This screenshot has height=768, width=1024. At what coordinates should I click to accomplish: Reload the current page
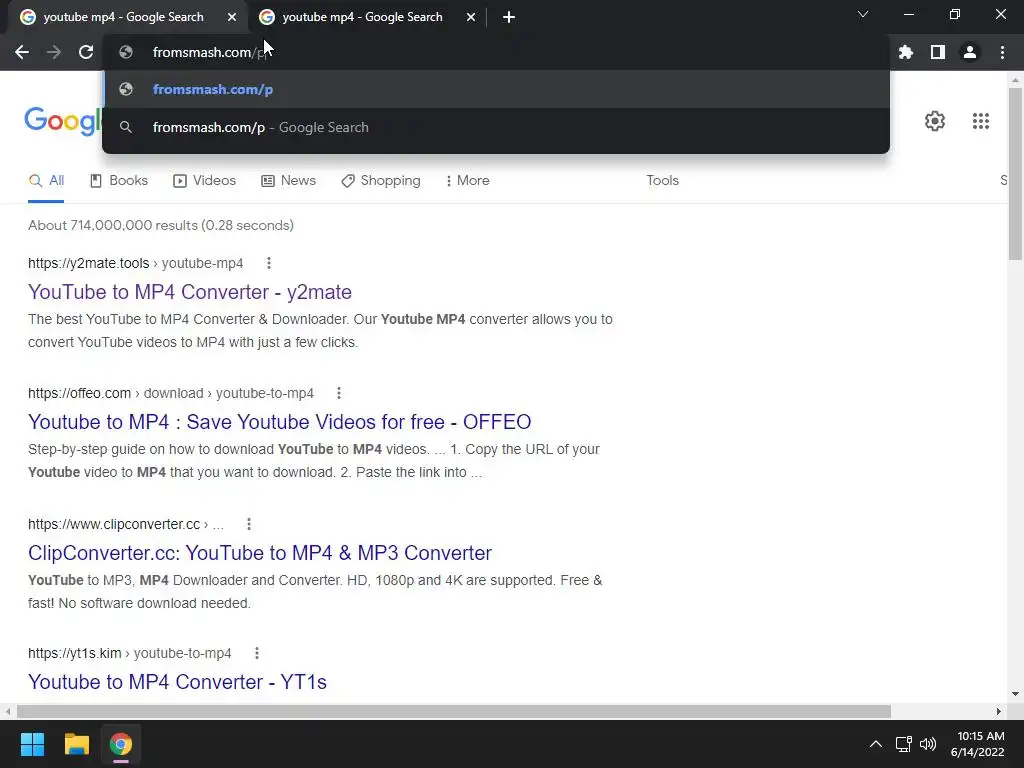[x=86, y=52]
